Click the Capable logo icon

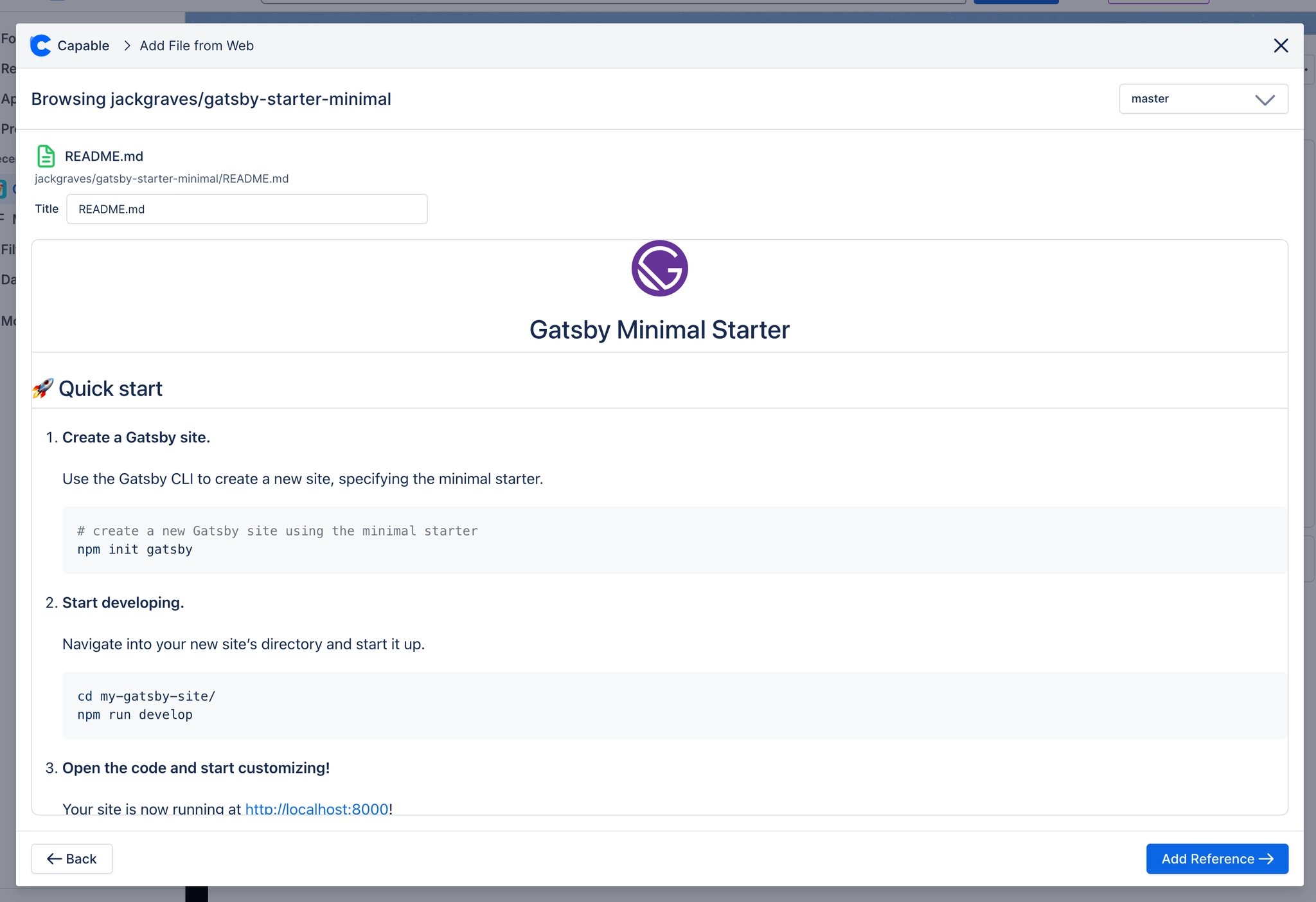[40, 46]
